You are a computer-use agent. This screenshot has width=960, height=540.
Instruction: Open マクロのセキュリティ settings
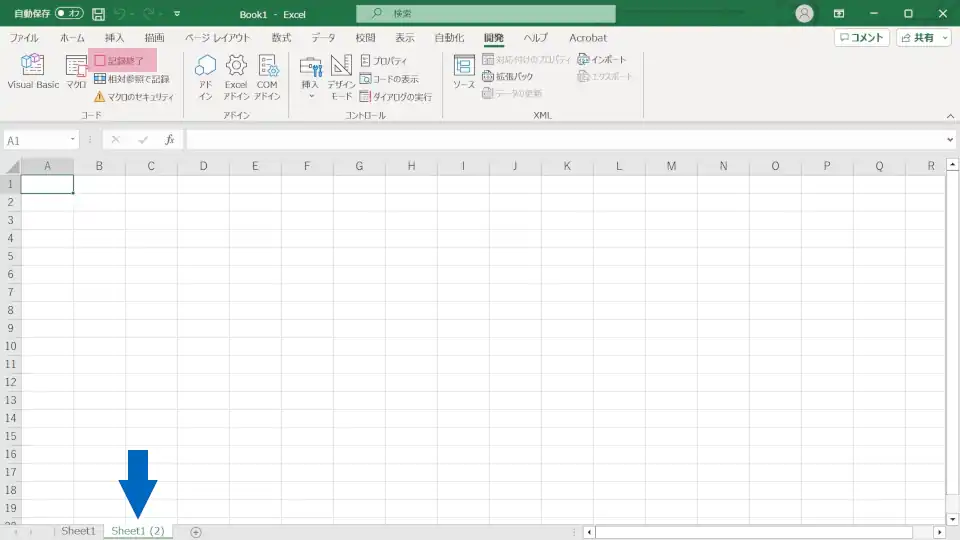pyautogui.click(x=134, y=97)
